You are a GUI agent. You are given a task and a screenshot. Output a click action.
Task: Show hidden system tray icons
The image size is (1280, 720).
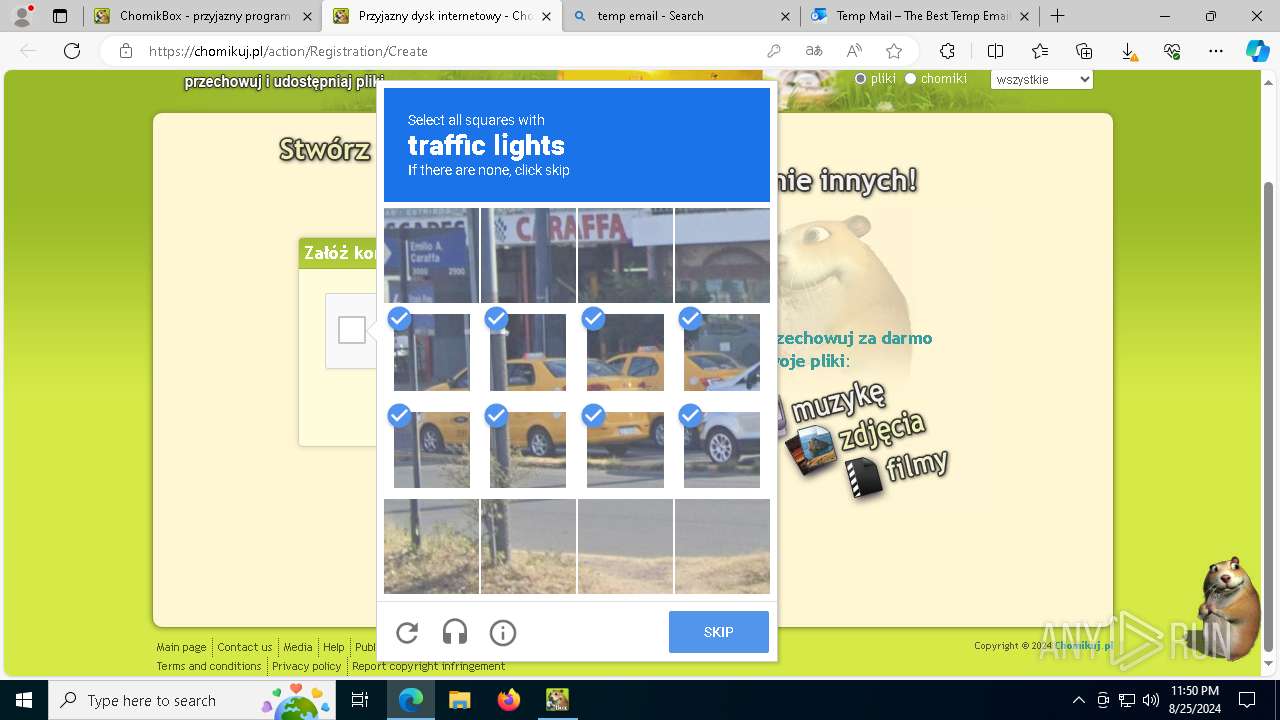click(1078, 700)
